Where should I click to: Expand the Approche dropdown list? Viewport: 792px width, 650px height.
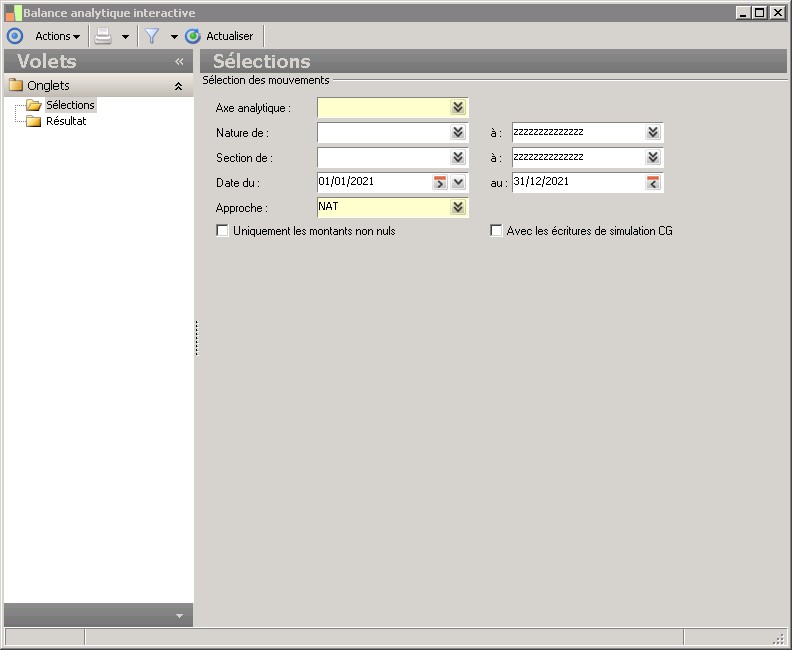(458, 208)
